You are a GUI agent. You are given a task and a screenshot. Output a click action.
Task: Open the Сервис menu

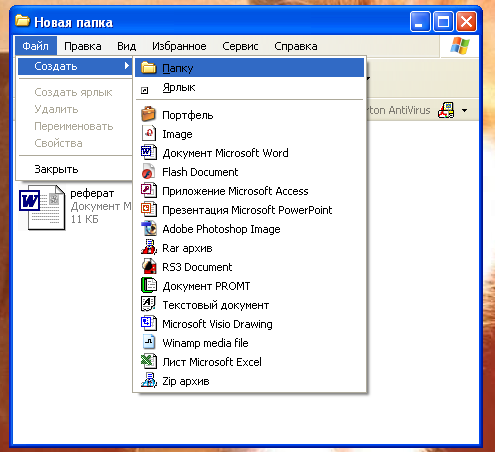click(x=240, y=46)
